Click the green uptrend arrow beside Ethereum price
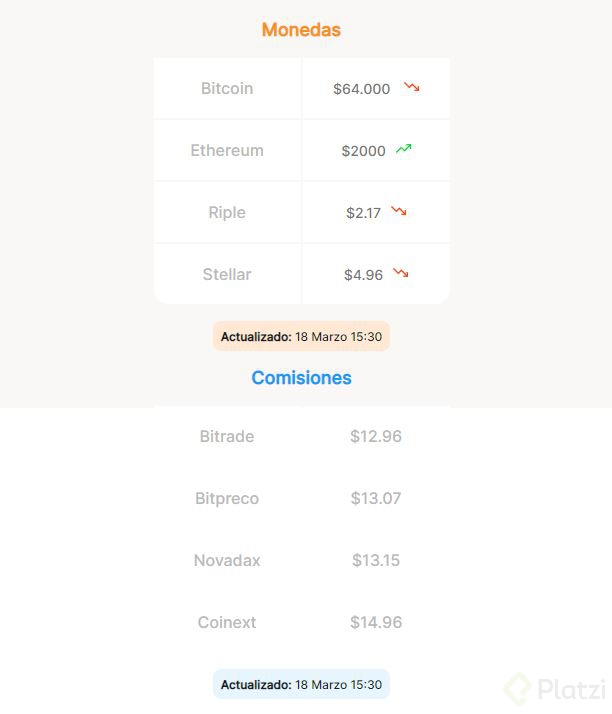 403,149
